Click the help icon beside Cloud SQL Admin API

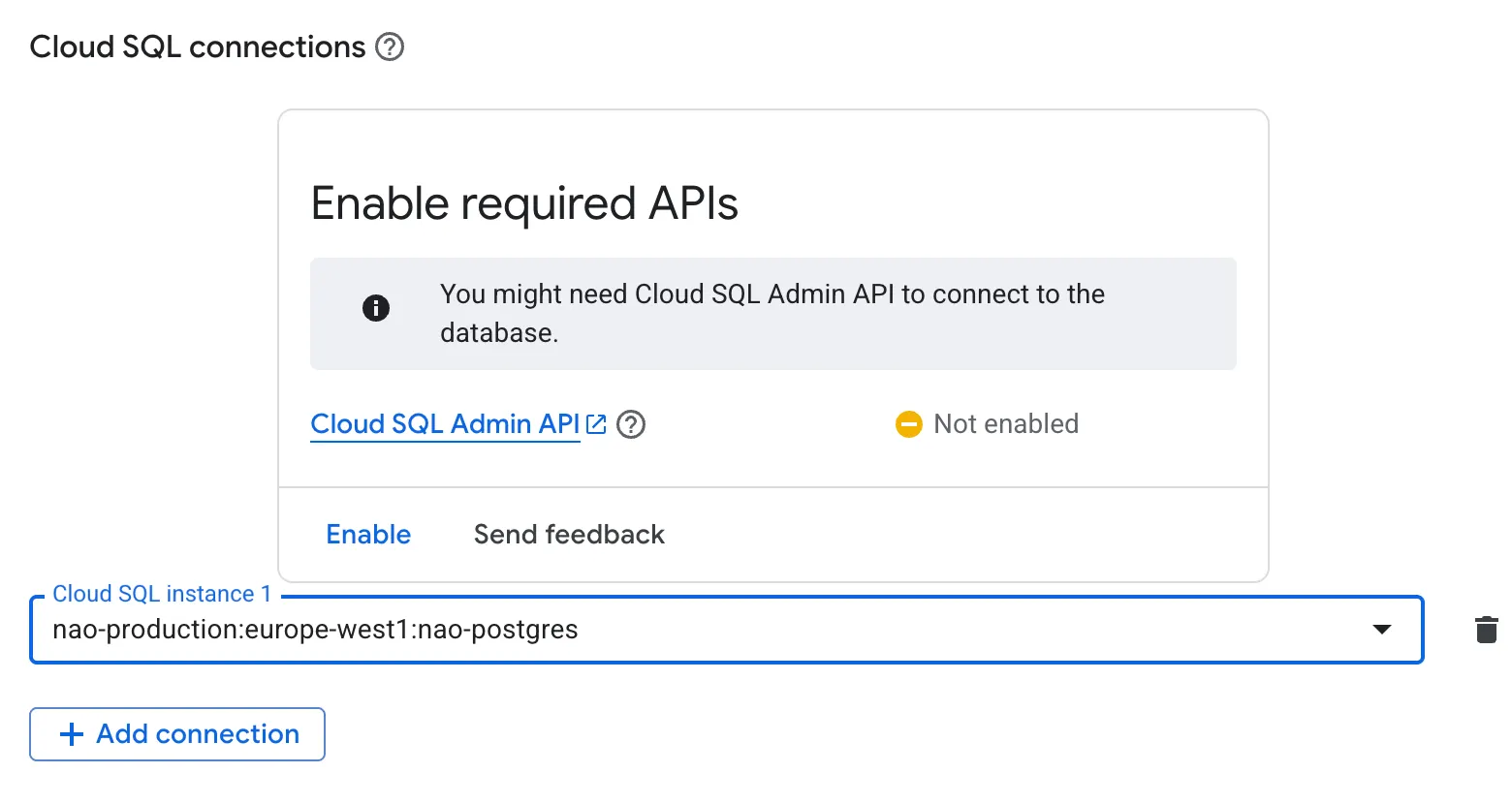click(x=630, y=424)
